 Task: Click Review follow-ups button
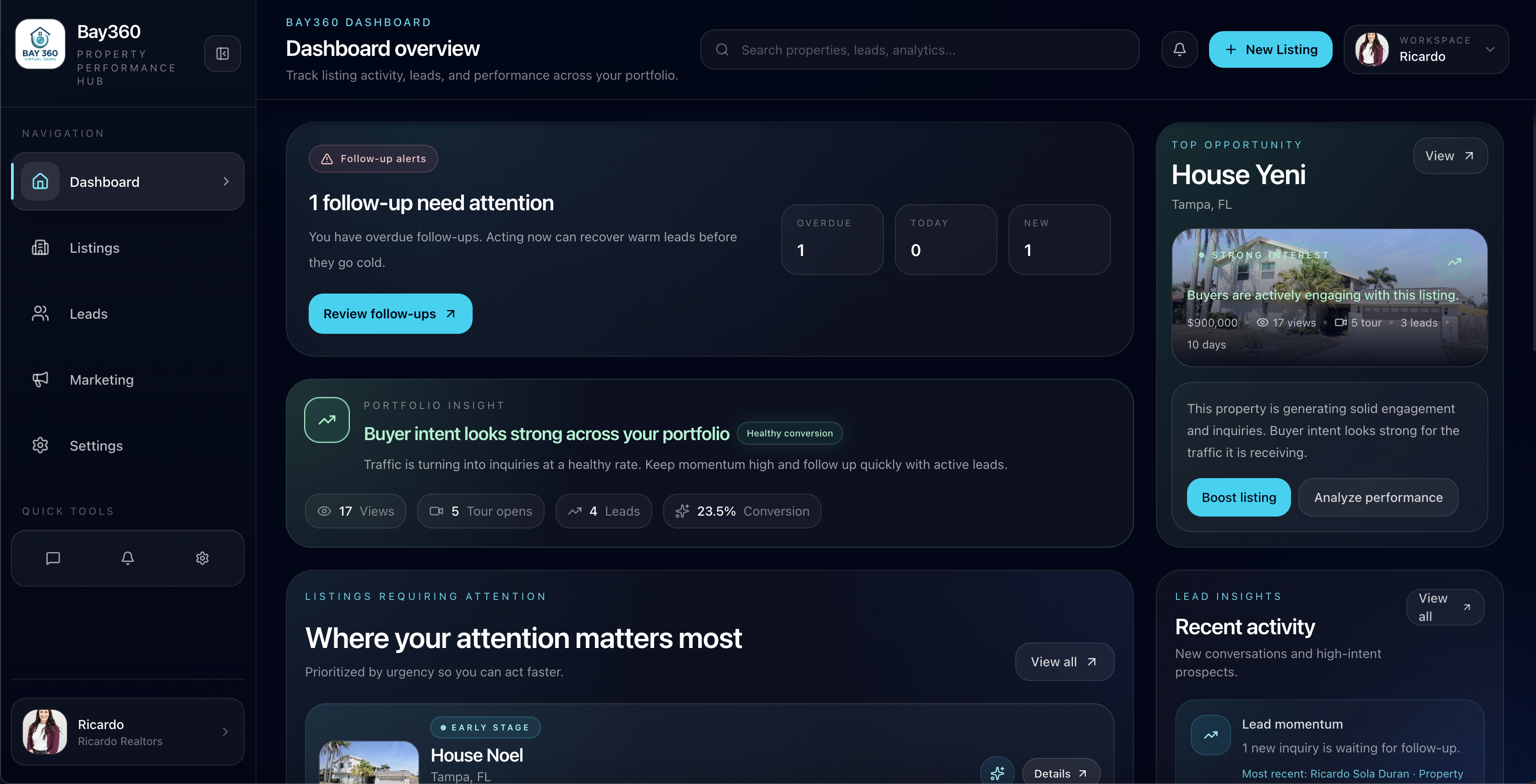tap(390, 314)
